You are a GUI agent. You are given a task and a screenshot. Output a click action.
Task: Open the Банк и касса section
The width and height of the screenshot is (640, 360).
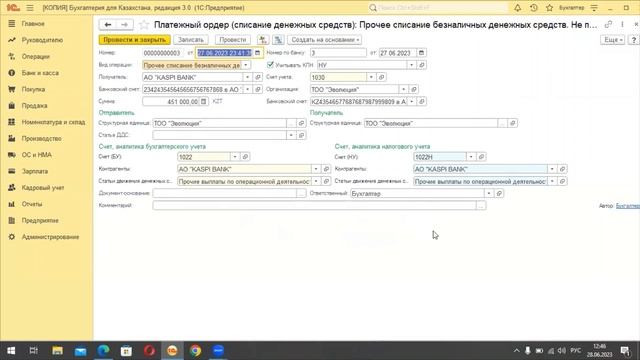[40, 73]
